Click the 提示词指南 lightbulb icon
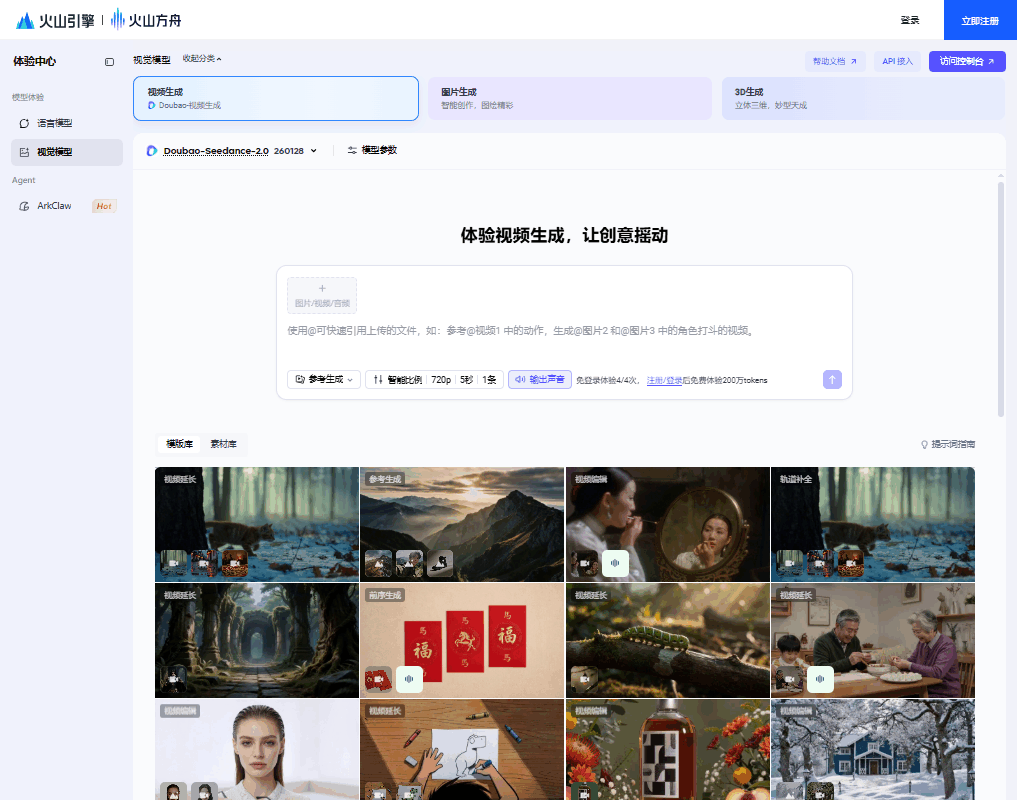The image size is (1017, 800). tap(924, 444)
